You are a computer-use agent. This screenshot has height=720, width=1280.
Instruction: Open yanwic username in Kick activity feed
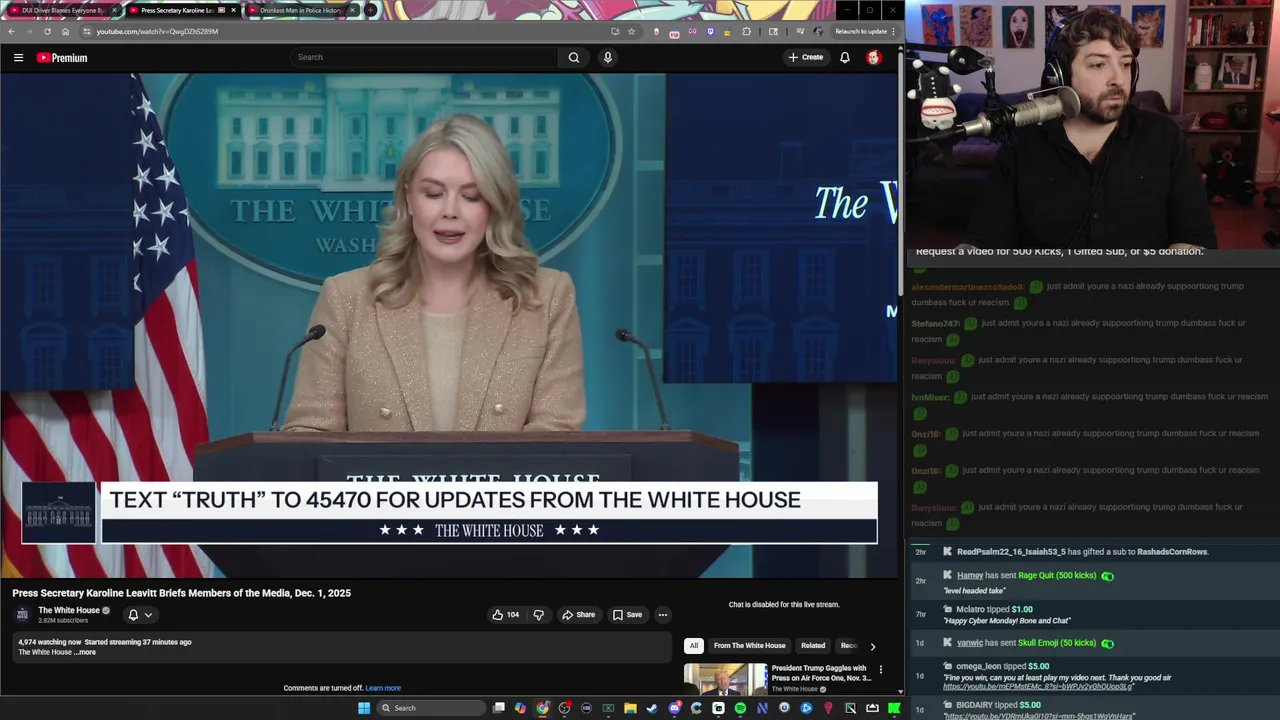(x=970, y=642)
